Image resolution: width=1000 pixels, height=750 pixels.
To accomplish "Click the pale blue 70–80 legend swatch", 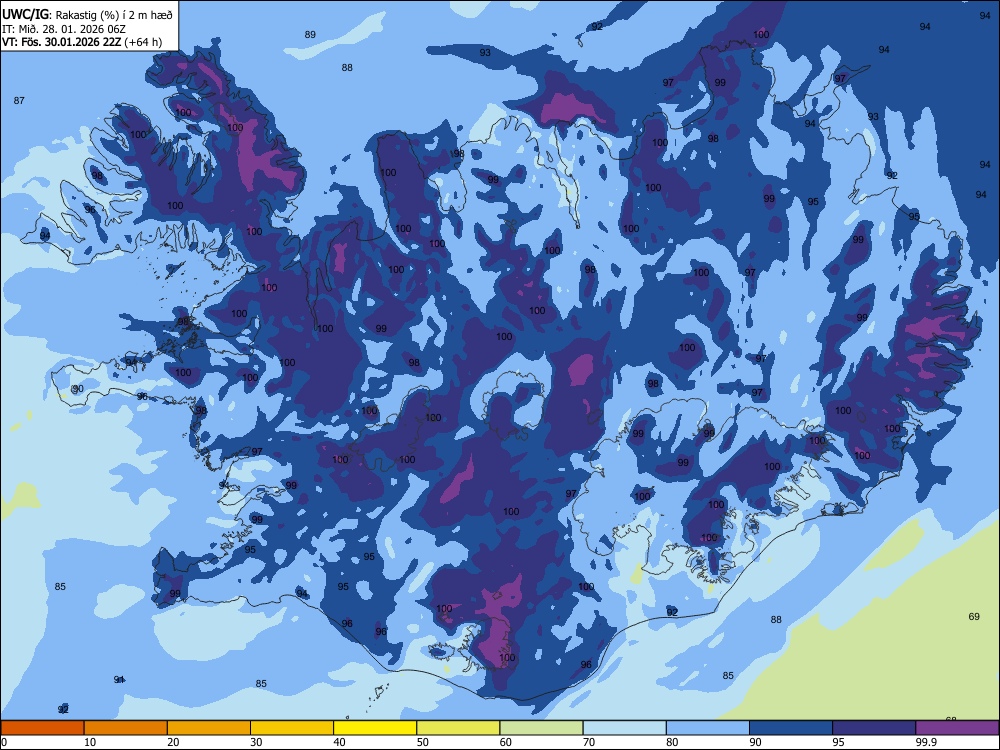I will coord(624,728).
